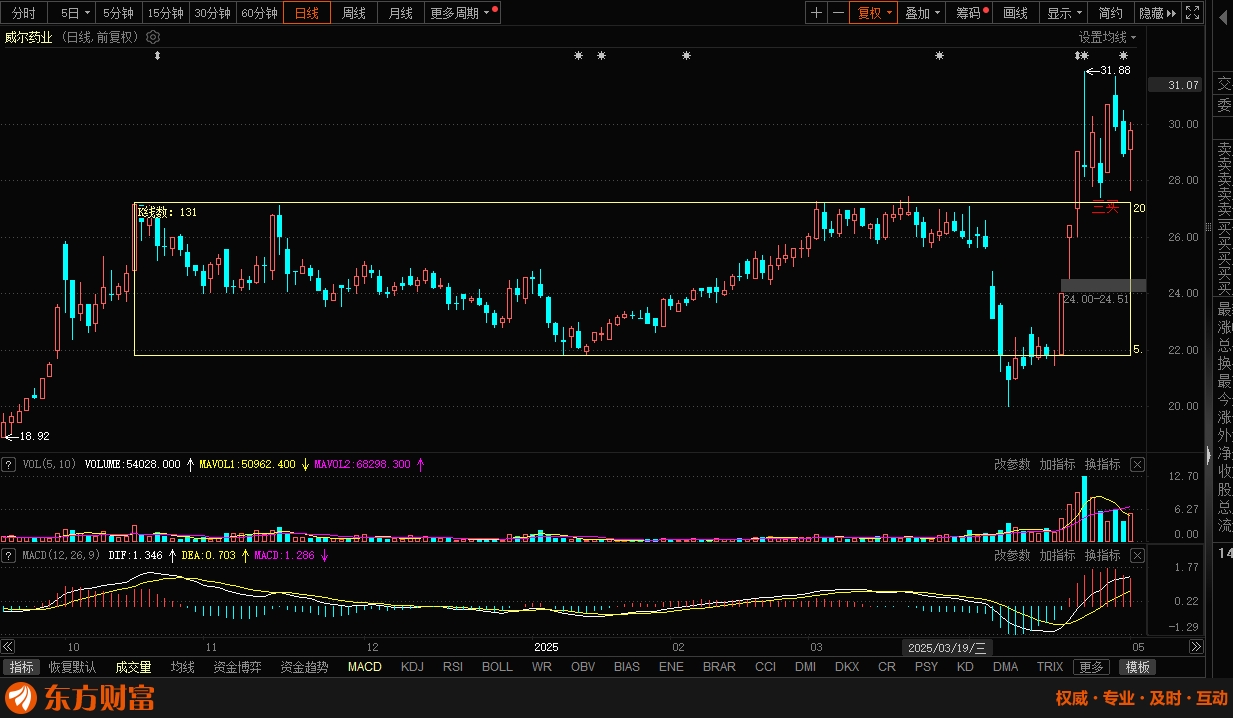Click 换指标 in VOL panel
The image size is (1233, 718).
[1102, 464]
